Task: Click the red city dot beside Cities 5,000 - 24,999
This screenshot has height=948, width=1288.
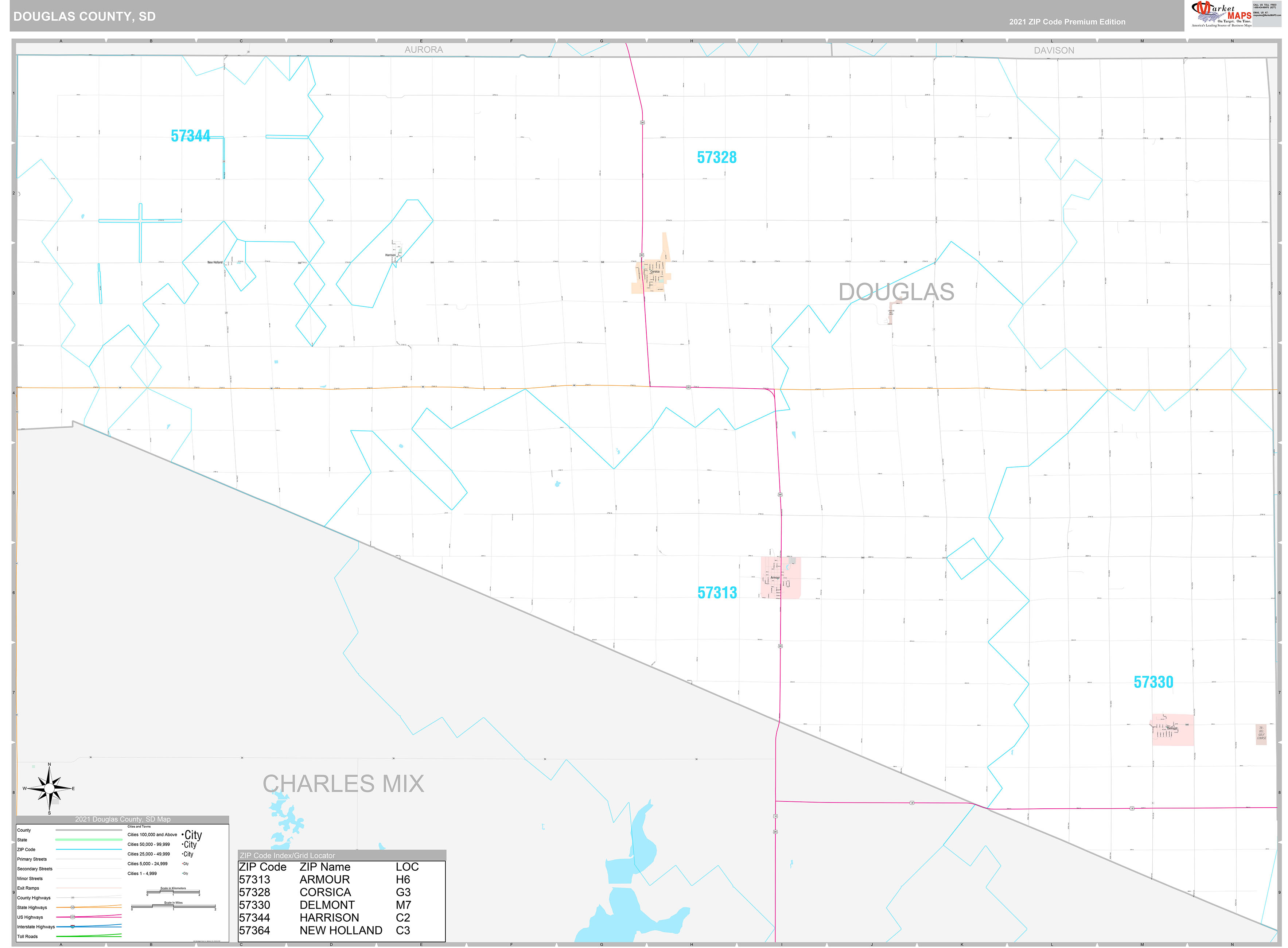Action: point(182,864)
